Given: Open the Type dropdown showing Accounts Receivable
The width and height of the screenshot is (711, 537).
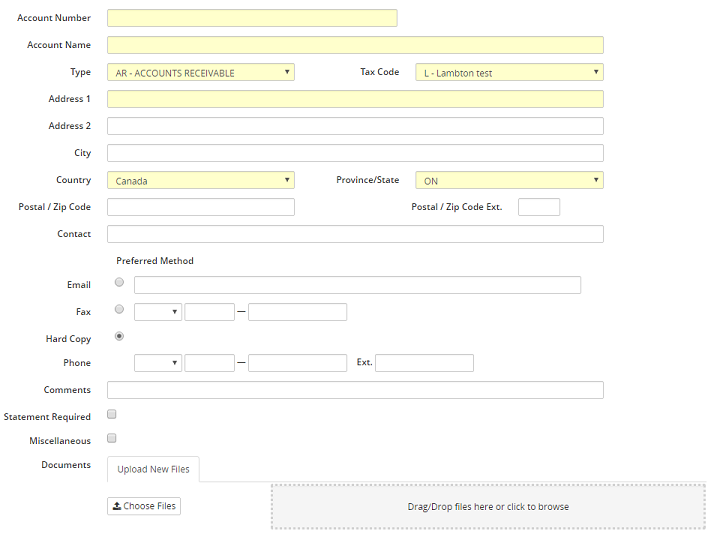Looking at the screenshot, I should pos(200,72).
